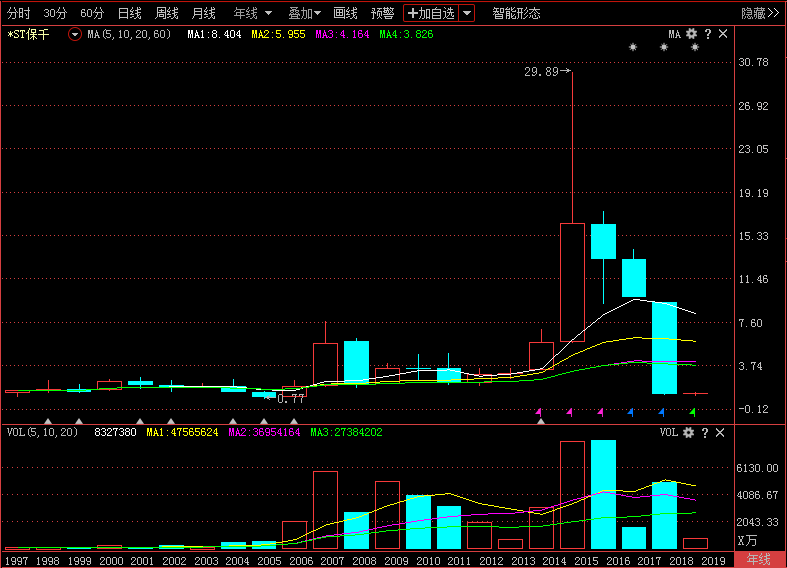Click the 隐藏>> hide panel link

[759, 13]
